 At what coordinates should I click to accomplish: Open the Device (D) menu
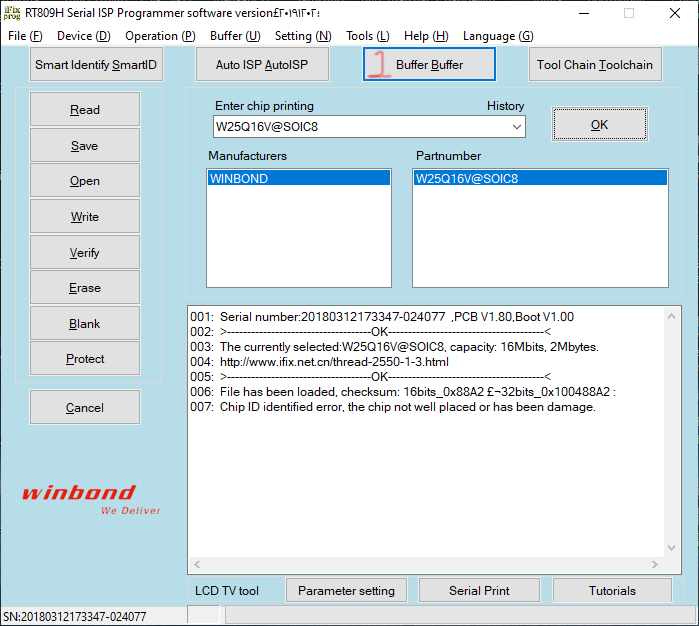(83, 36)
